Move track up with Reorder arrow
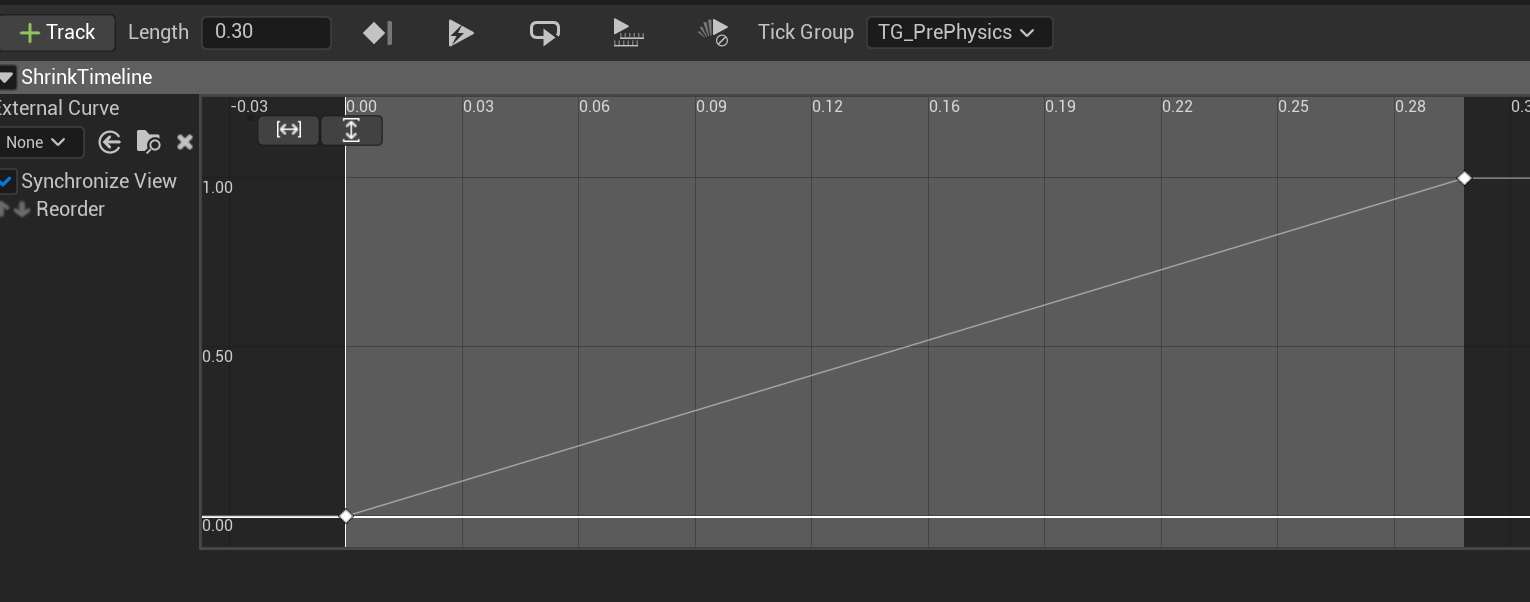The height and width of the screenshot is (602, 1530). 4,209
